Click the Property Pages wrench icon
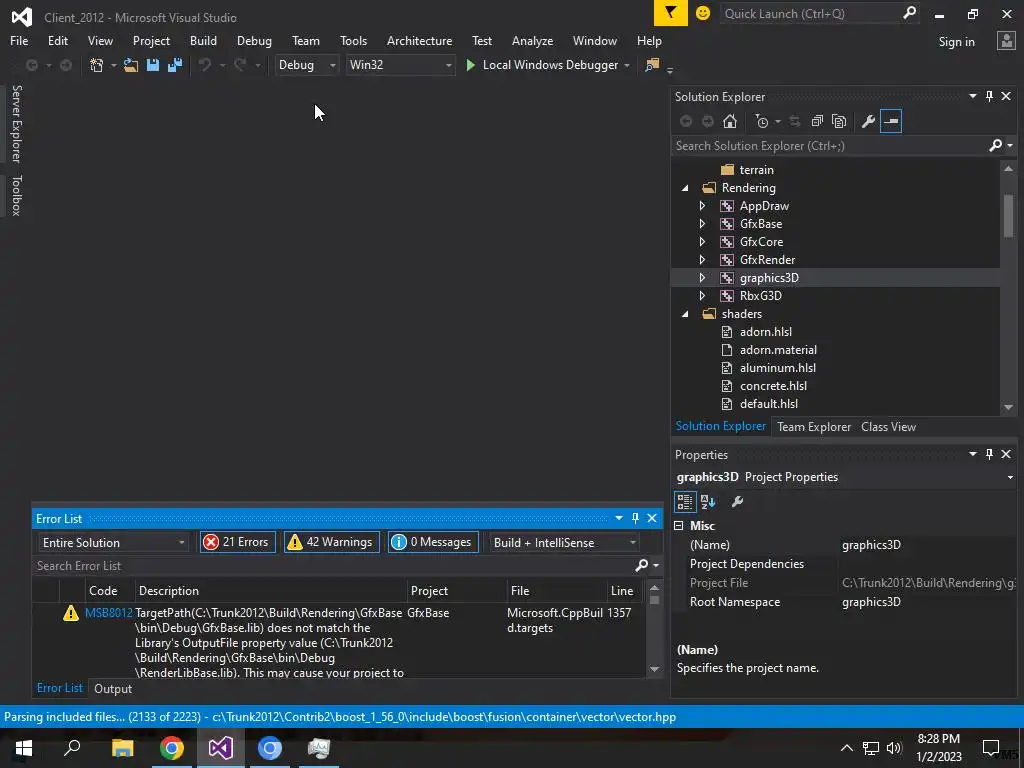 point(737,502)
